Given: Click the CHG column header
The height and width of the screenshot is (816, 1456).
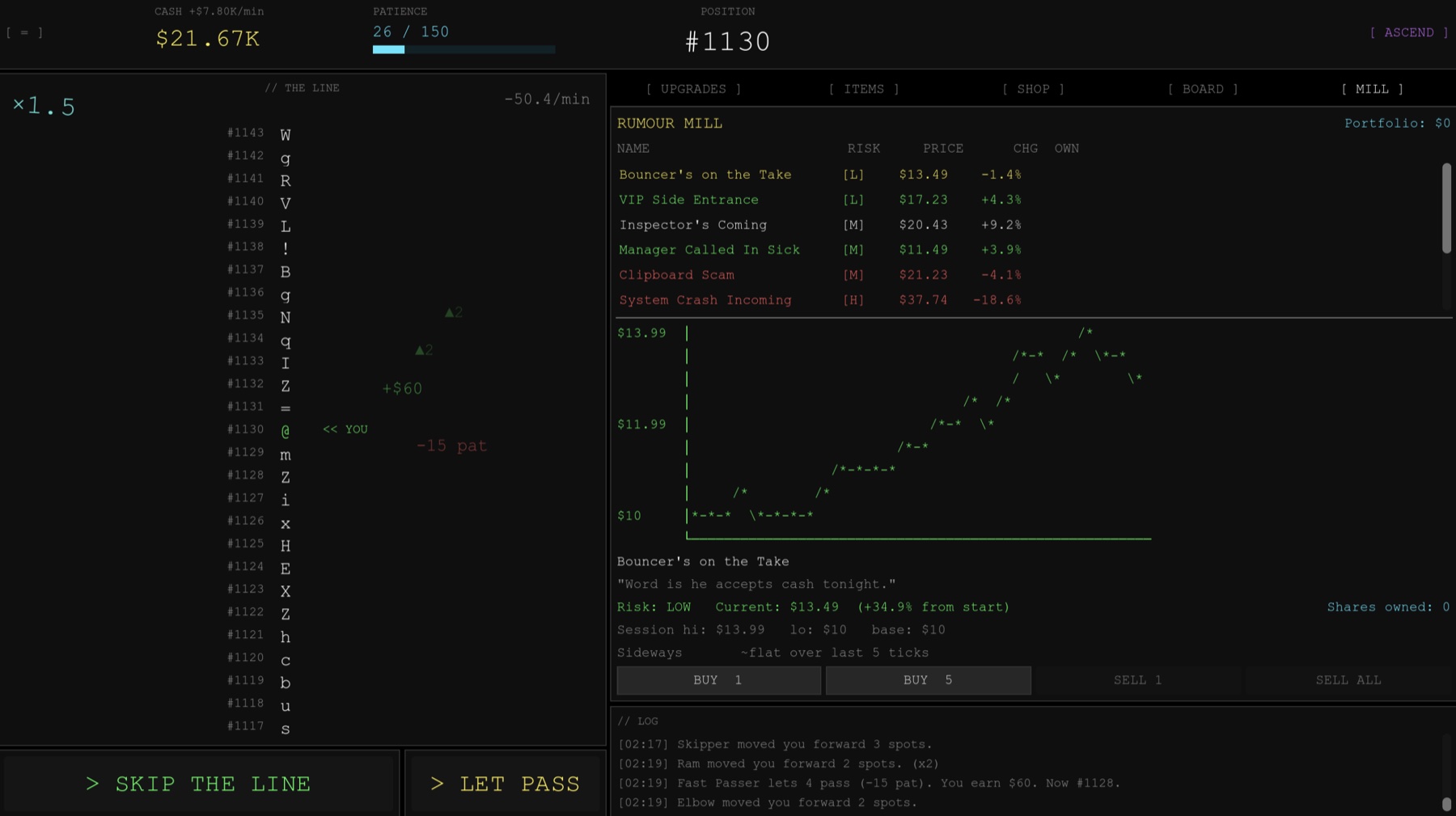Looking at the screenshot, I should tap(1025, 149).
